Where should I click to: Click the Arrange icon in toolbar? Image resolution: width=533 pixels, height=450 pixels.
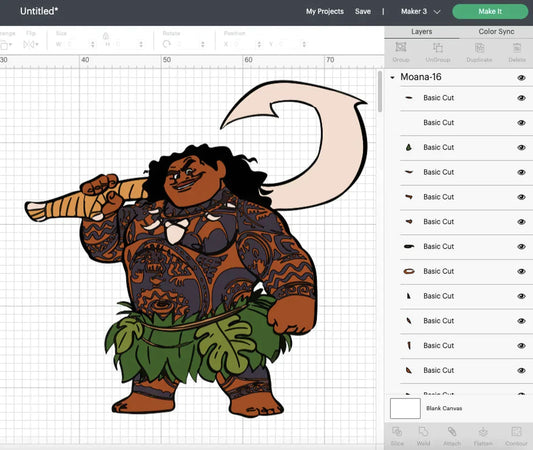[x=5, y=45]
